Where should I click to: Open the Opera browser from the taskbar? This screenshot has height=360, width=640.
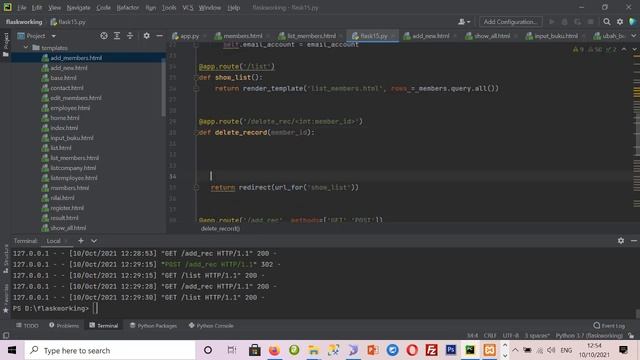(412, 350)
